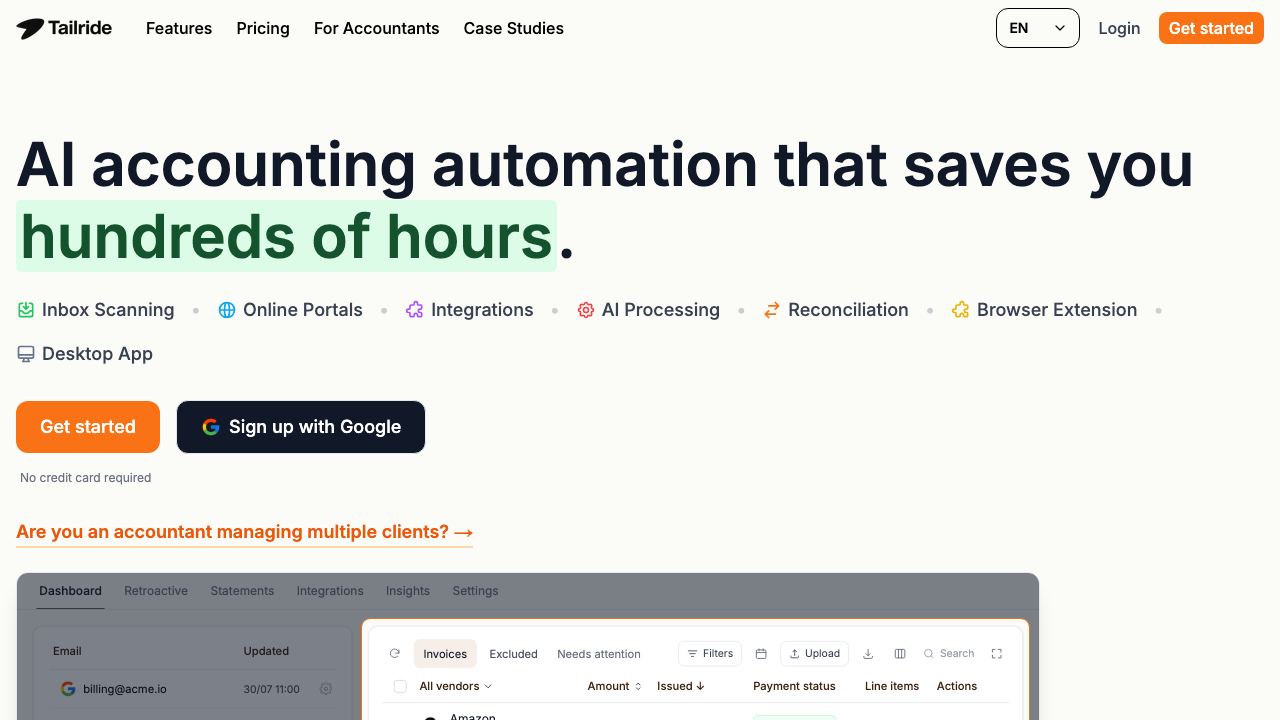1280x720 pixels.
Task: Click the Upload button
Action: pyautogui.click(x=815, y=654)
